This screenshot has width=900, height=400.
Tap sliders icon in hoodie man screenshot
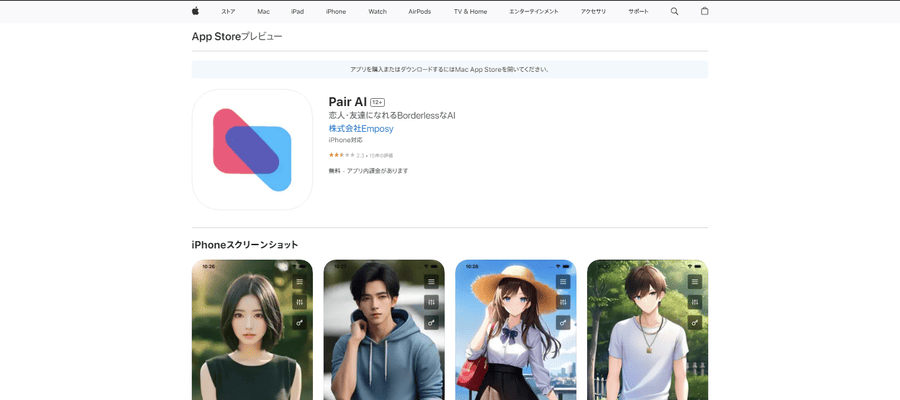(x=432, y=302)
